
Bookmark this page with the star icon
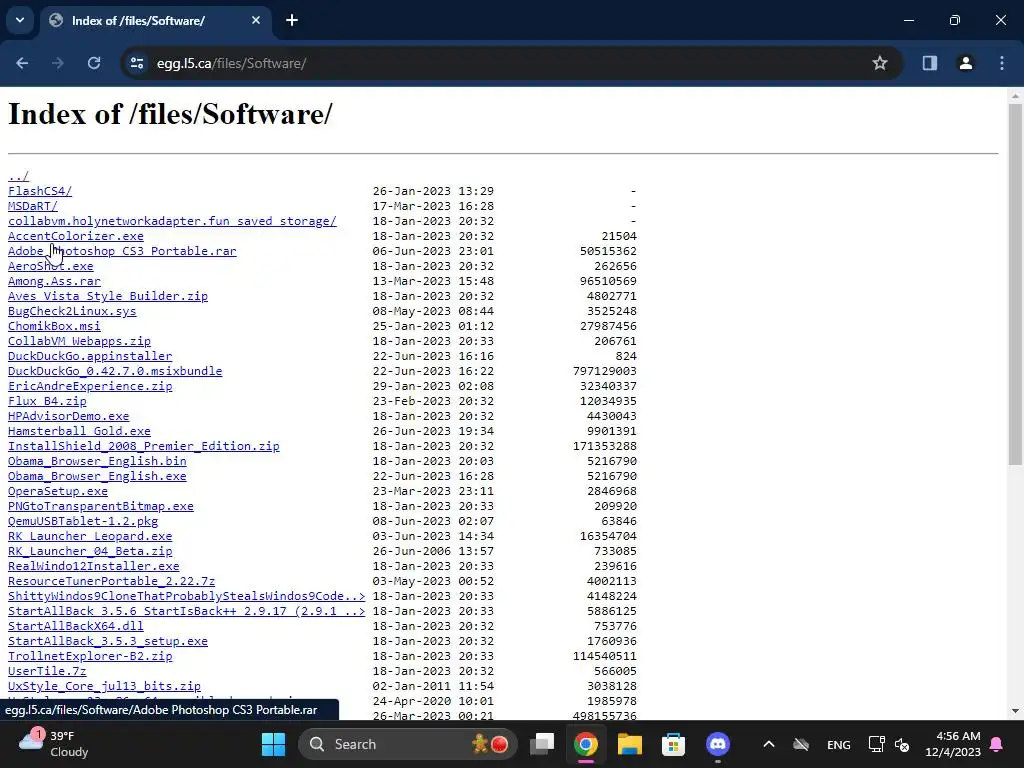(880, 63)
